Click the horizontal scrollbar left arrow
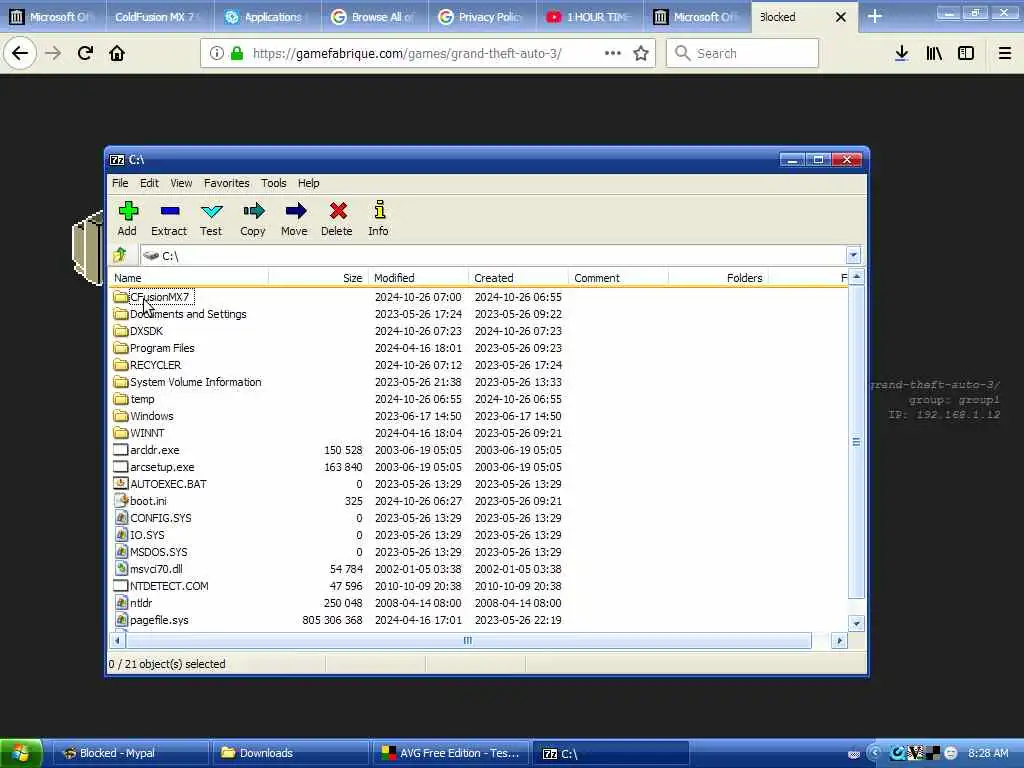The width and height of the screenshot is (1024, 768). (x=117, y=641)
